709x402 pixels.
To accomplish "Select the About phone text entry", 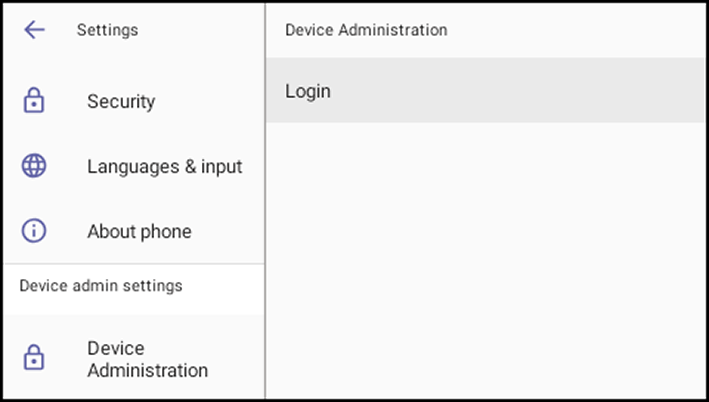I will [x=139, y=232].
